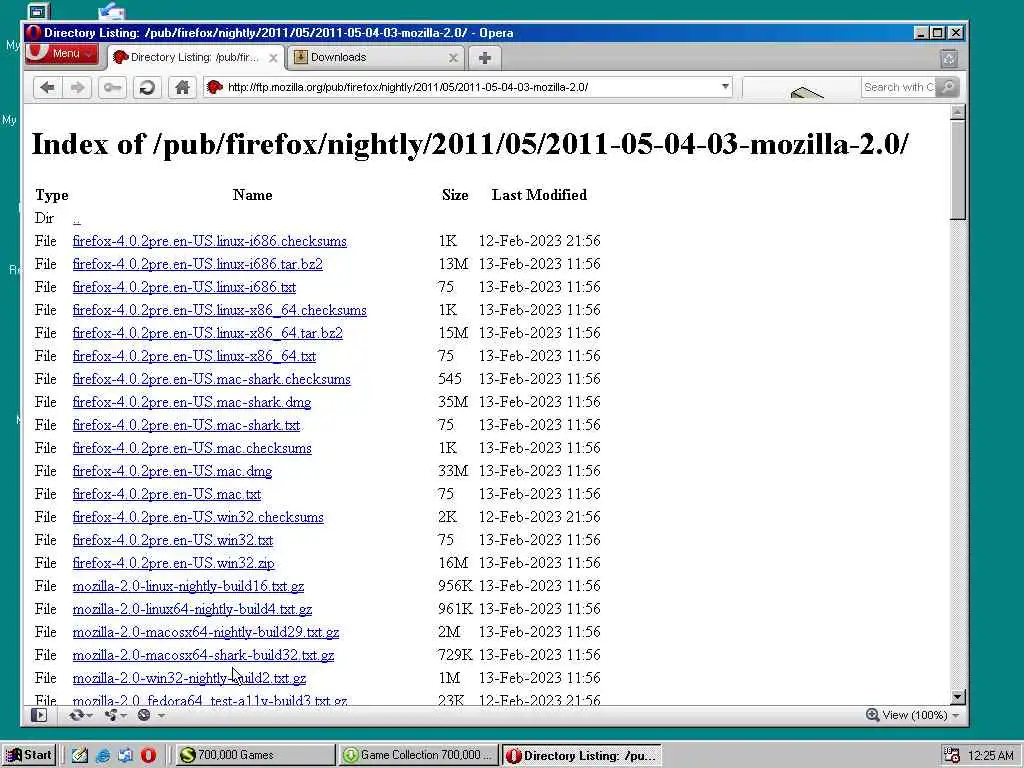Download firefox-4.0.2pre.en-US.mac-shark.dmg
This screenshot has height=768, width=1024.
192,402
